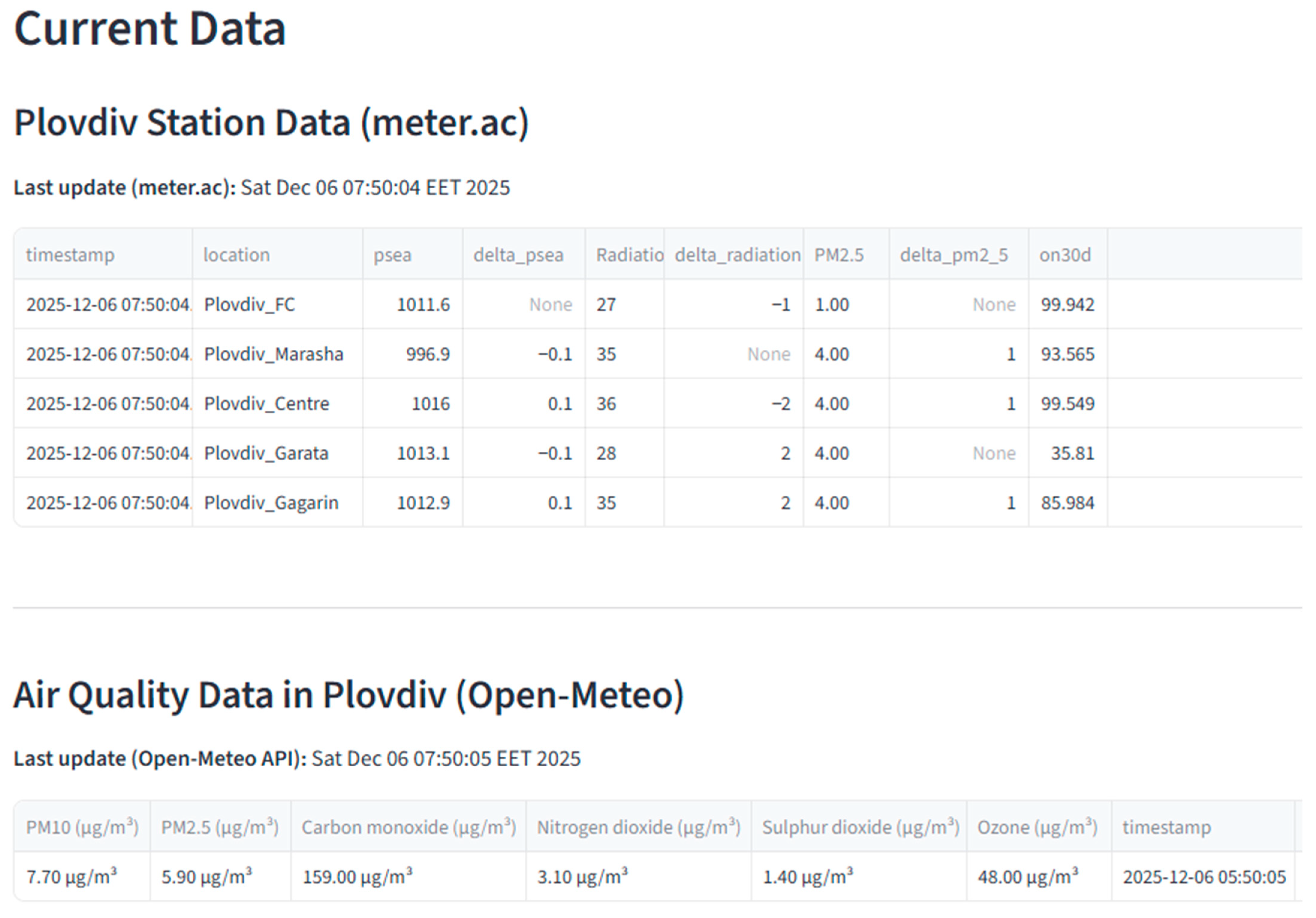
Task: Select the 35.81 on30d value cell
Action: click(1072, 453)
